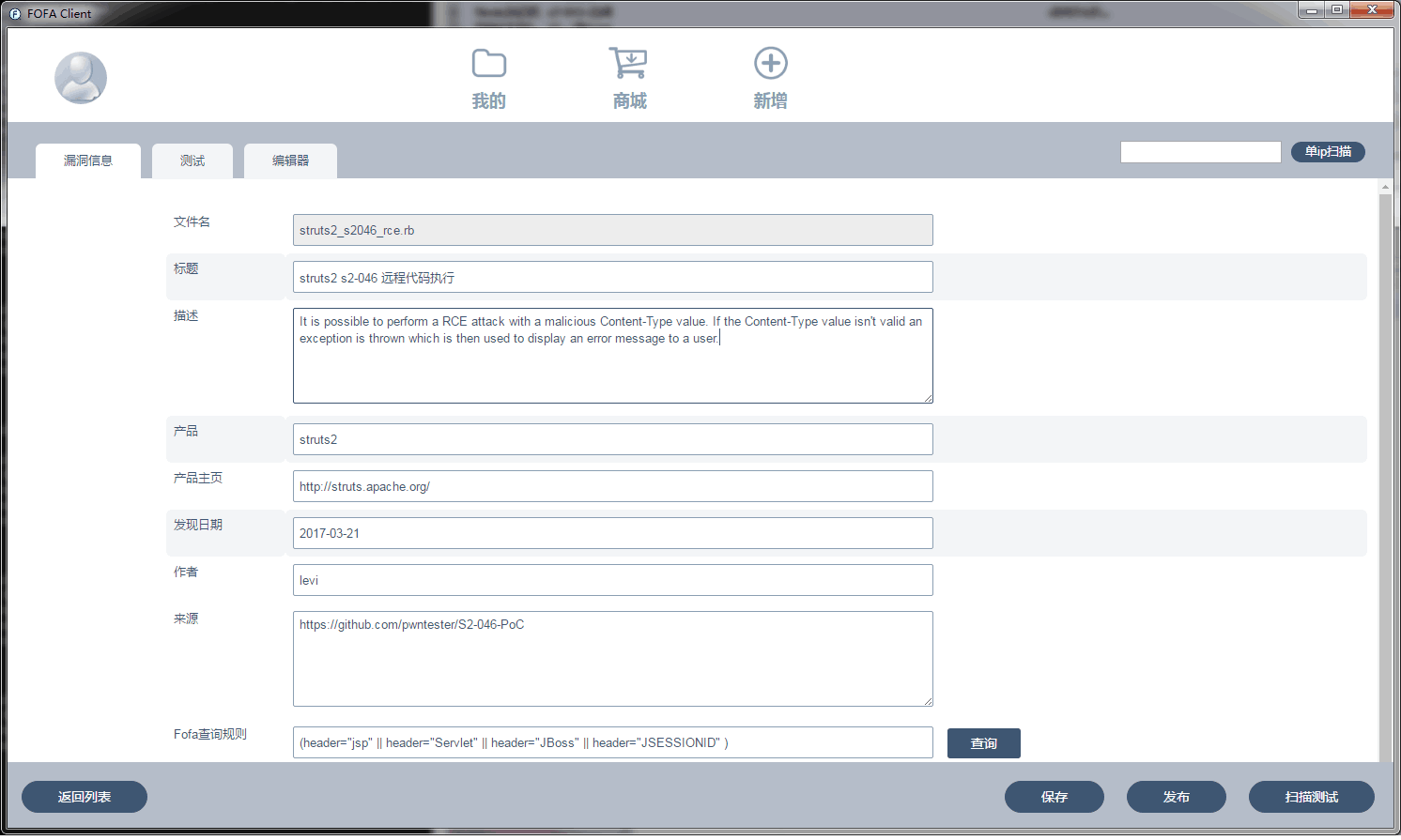Click the 返回列表 button
1401x840 pixels.
pyautogui.click(x=85, y=797)
